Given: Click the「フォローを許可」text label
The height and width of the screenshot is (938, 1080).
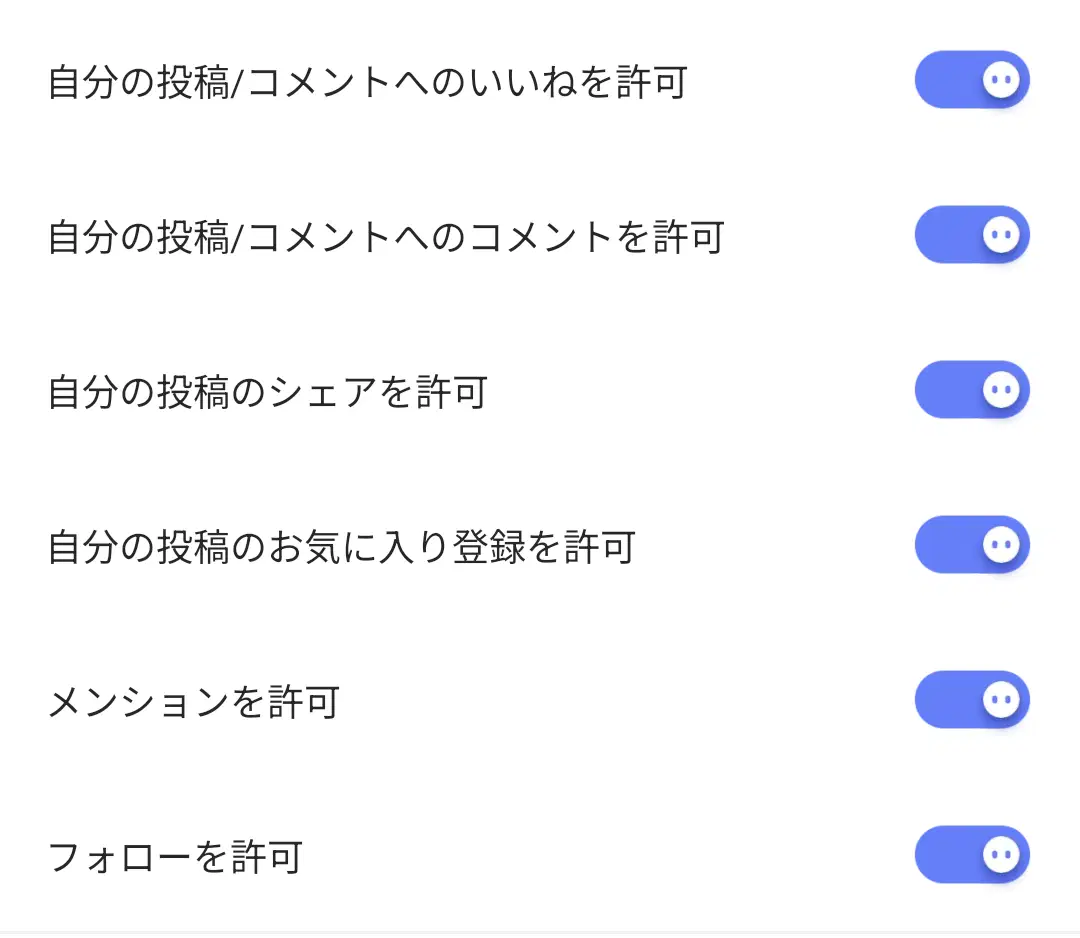Looking at the screenshot, I should (175, 857).
